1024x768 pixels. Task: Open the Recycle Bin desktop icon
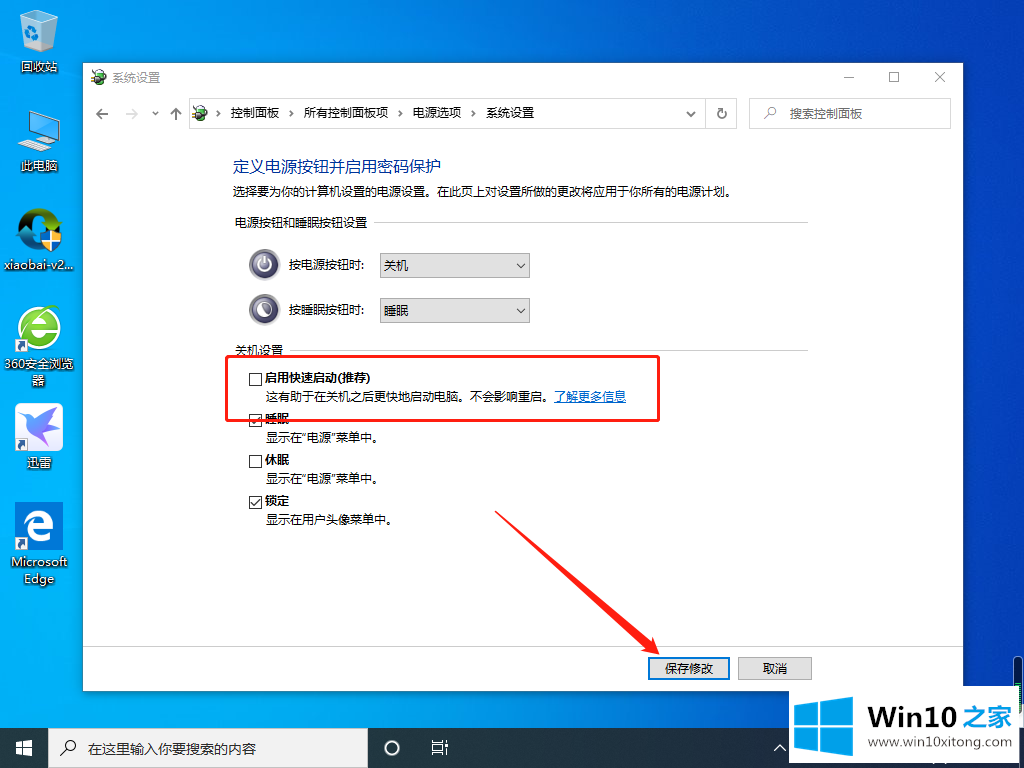39,40
